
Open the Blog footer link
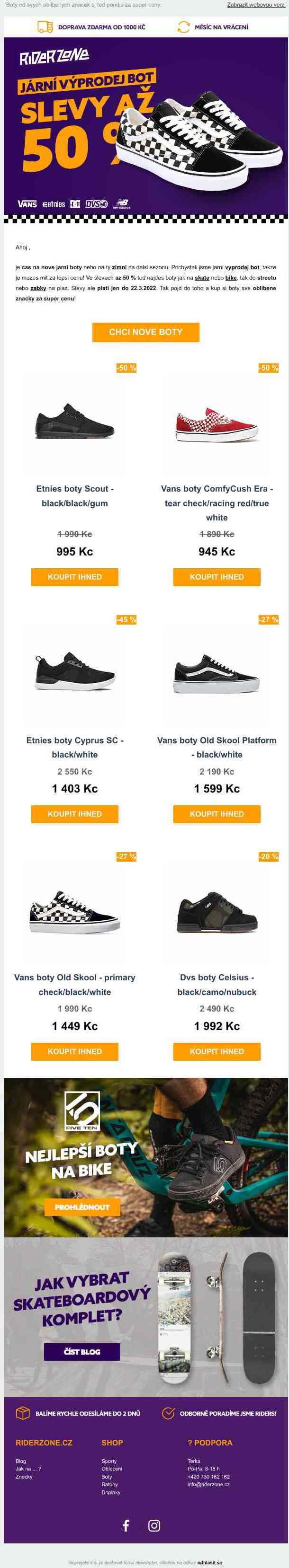click(x=21, y=1461)
